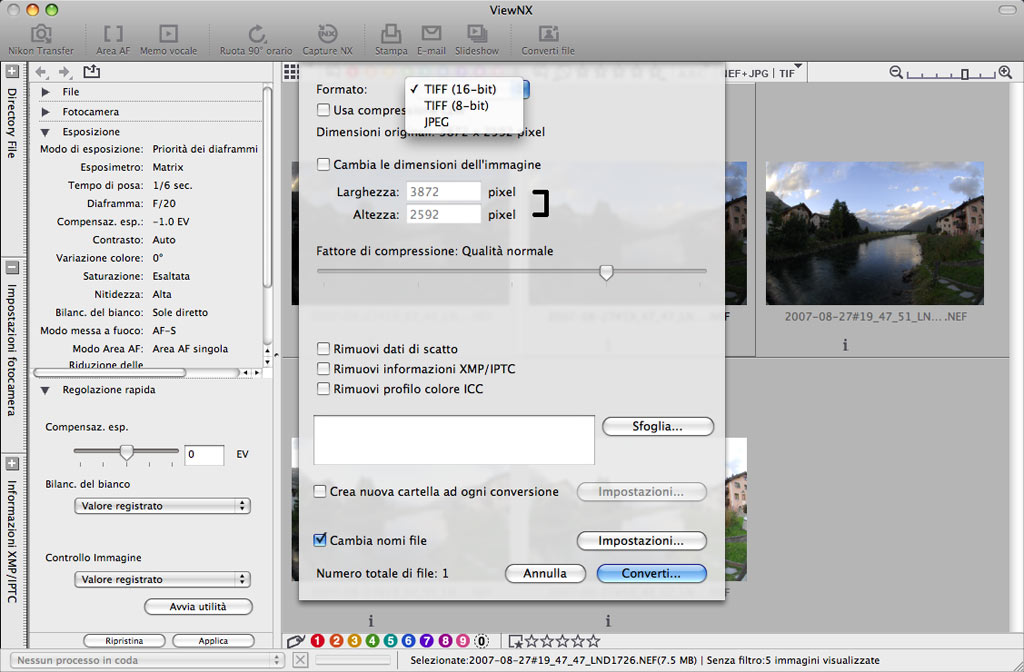Apply blue label 6
The width and height of the screenshot is (1024, 672).
click(409, 641)
